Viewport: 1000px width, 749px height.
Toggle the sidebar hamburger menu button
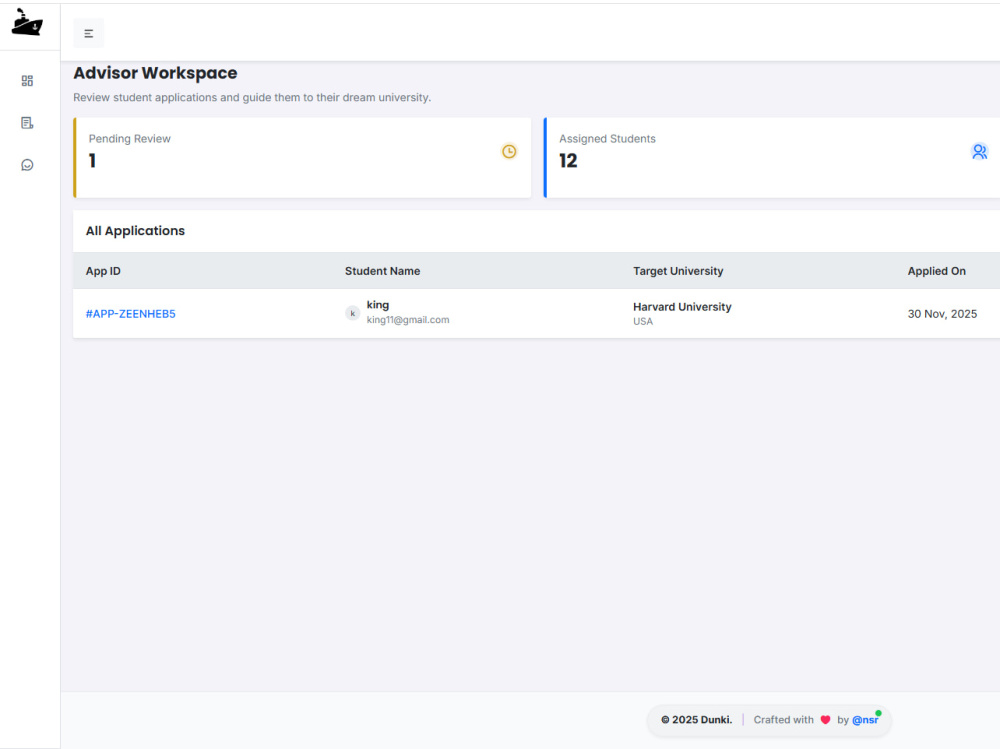[89, 33]
